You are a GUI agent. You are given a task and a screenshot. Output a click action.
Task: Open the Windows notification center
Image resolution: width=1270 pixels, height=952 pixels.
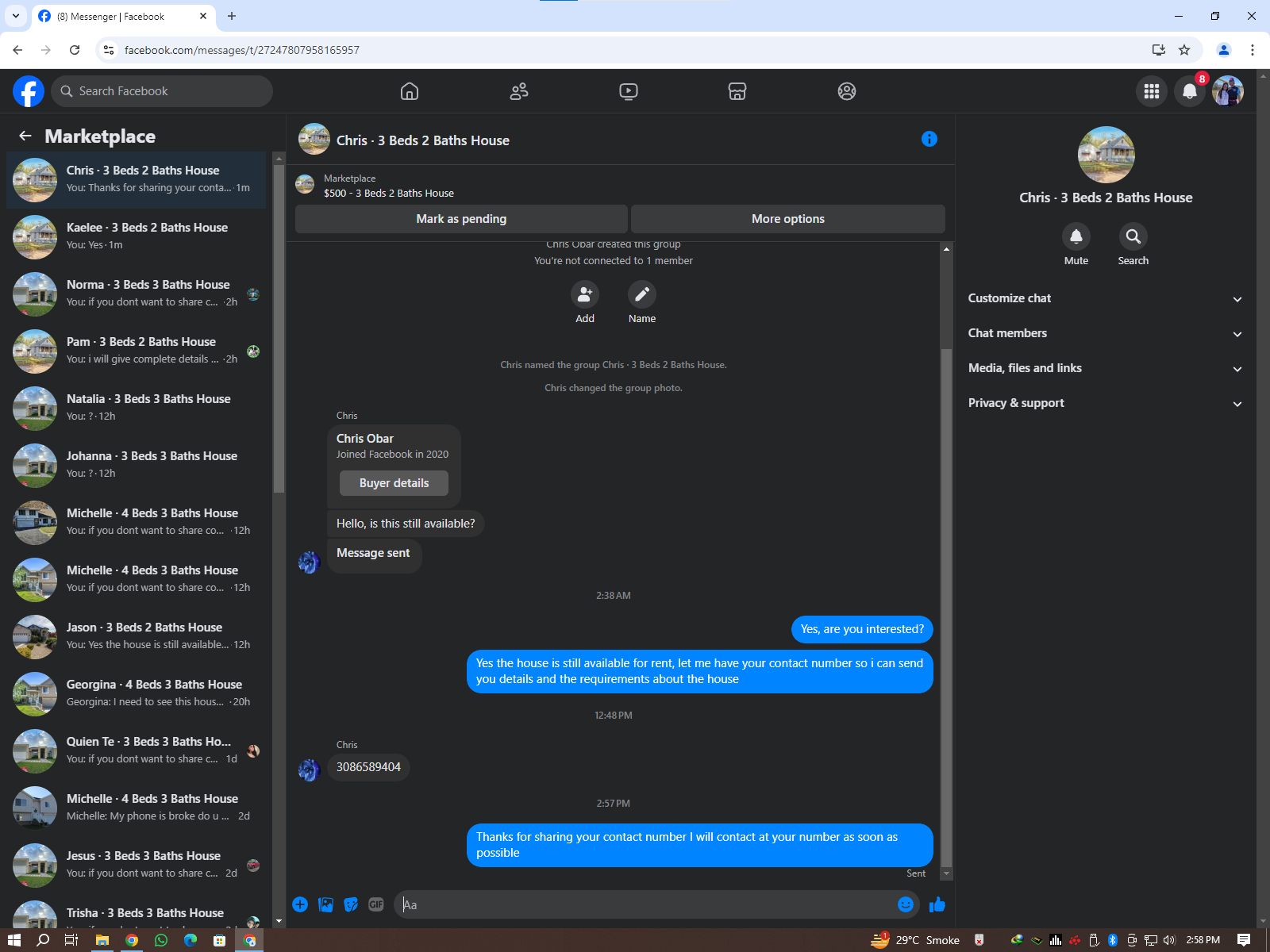point(1244,940)
